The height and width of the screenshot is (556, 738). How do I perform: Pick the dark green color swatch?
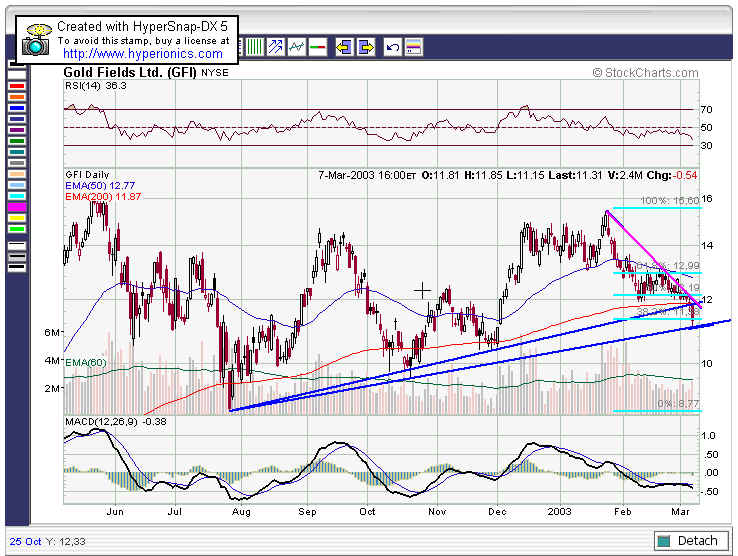point(17,141)
